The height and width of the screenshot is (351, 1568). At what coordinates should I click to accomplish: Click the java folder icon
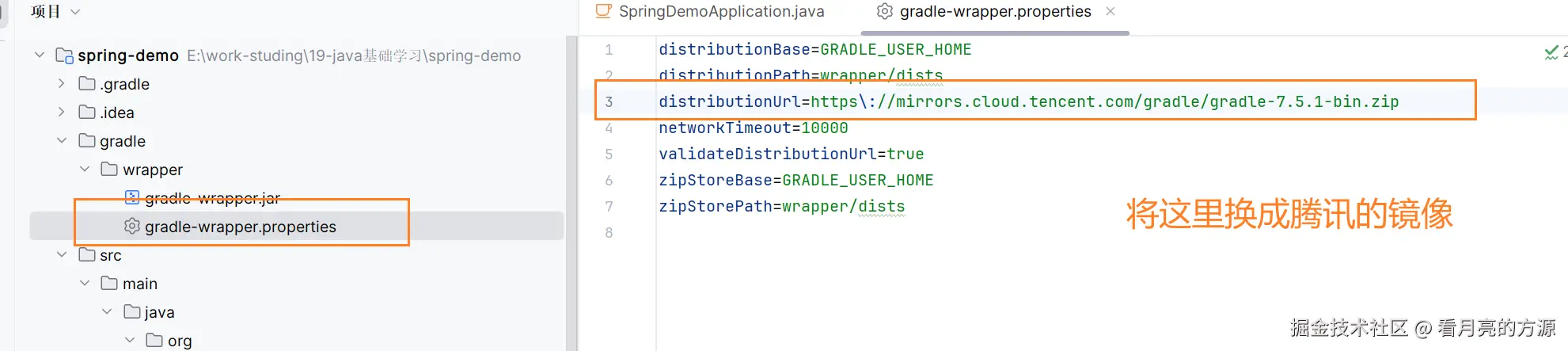[132, 311]
